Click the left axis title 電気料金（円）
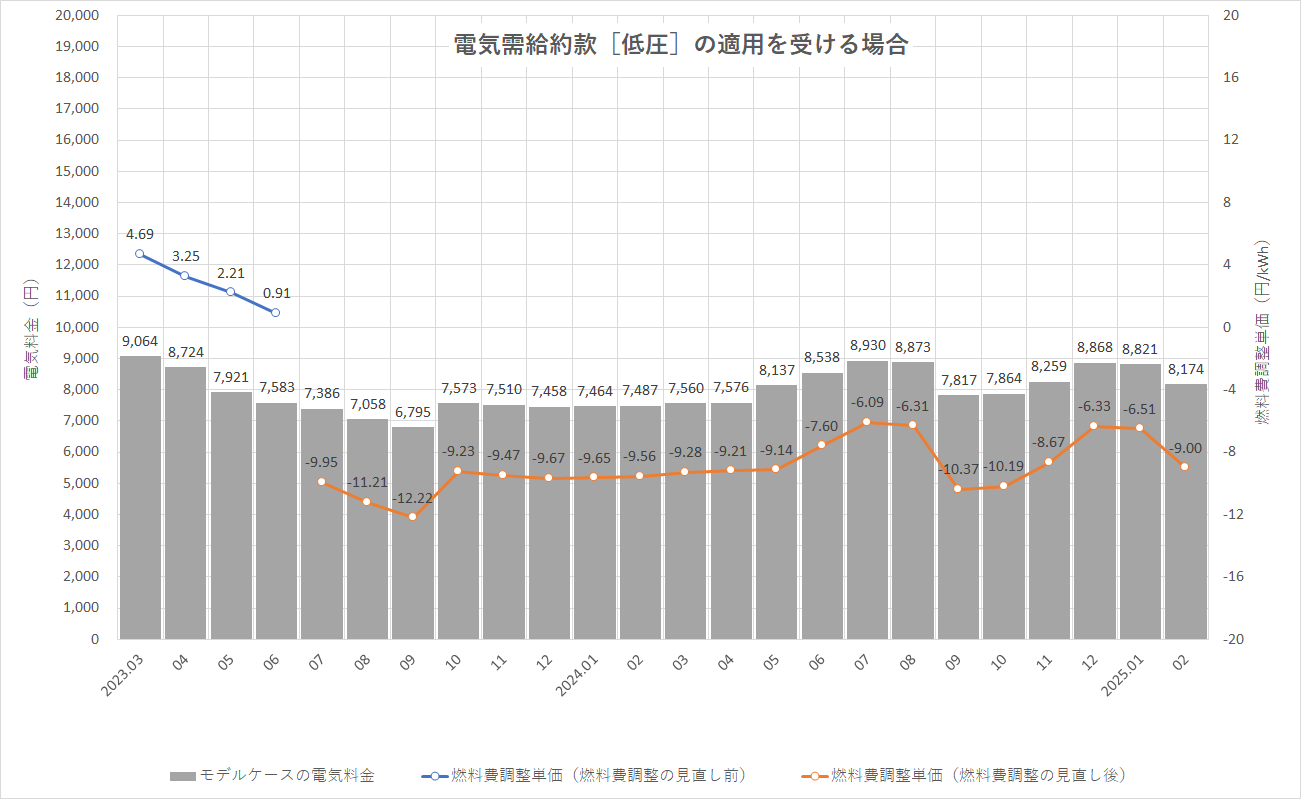 coord(31,329)
